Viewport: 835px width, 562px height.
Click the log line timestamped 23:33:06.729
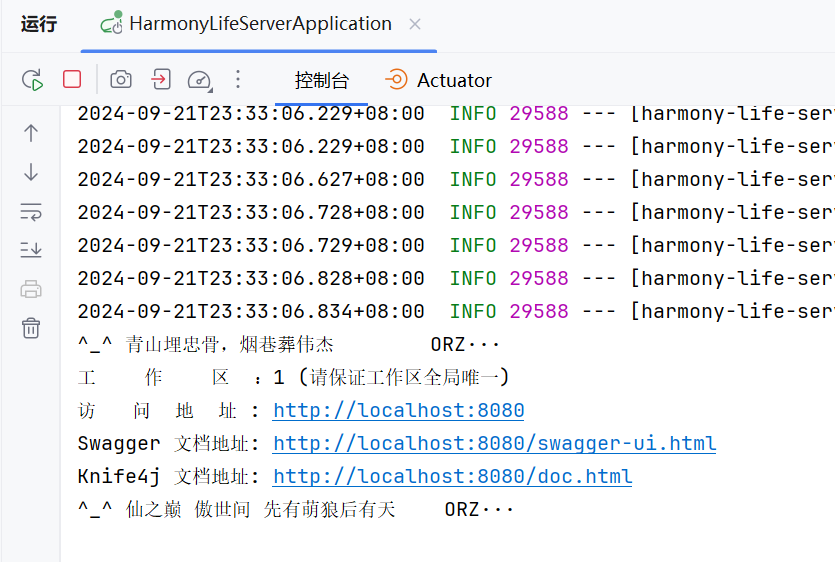(x=456, y=246)
